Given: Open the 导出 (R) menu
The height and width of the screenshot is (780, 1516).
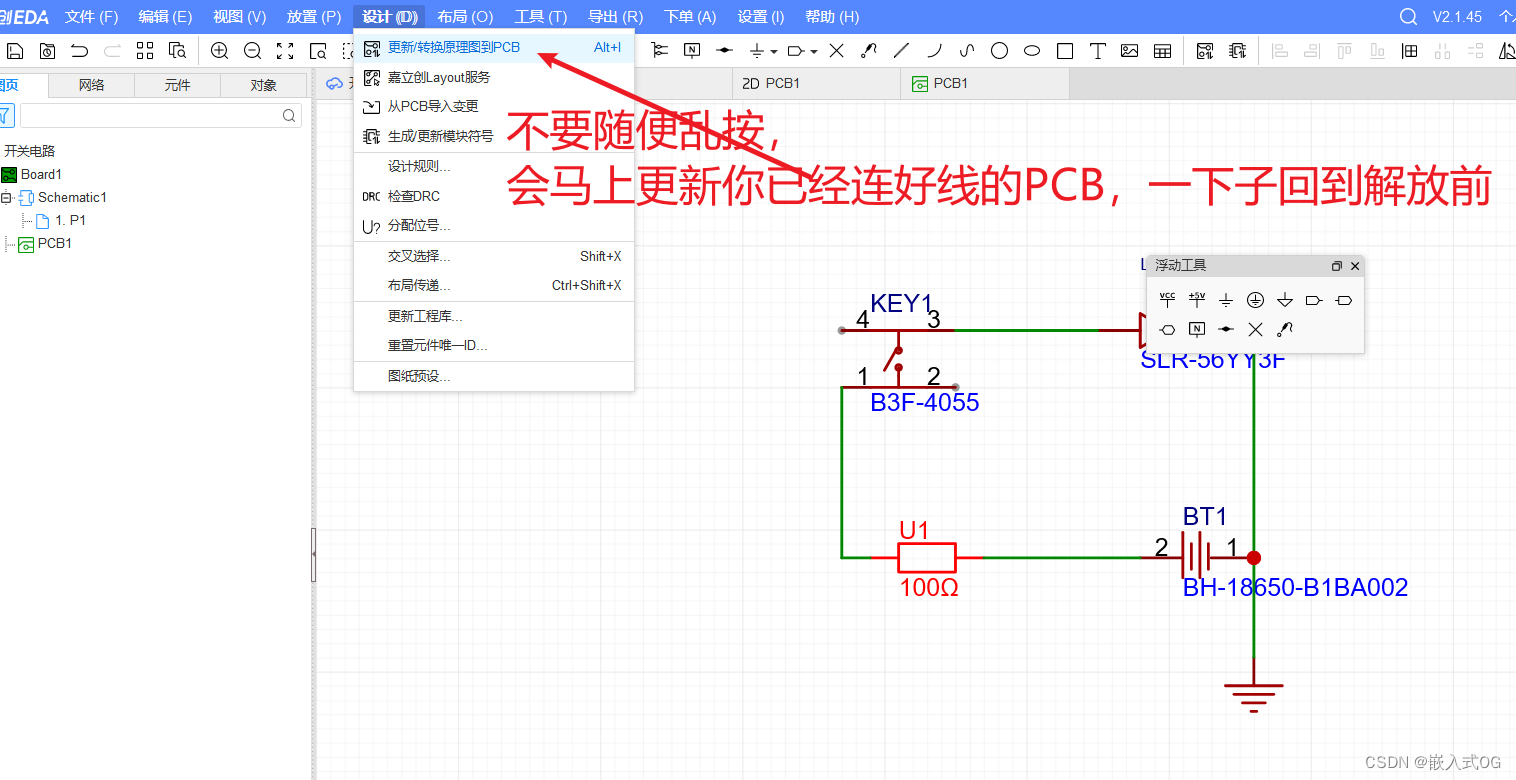Looking at the screenshot, I should pyautogui.click(x=615, y=17).
